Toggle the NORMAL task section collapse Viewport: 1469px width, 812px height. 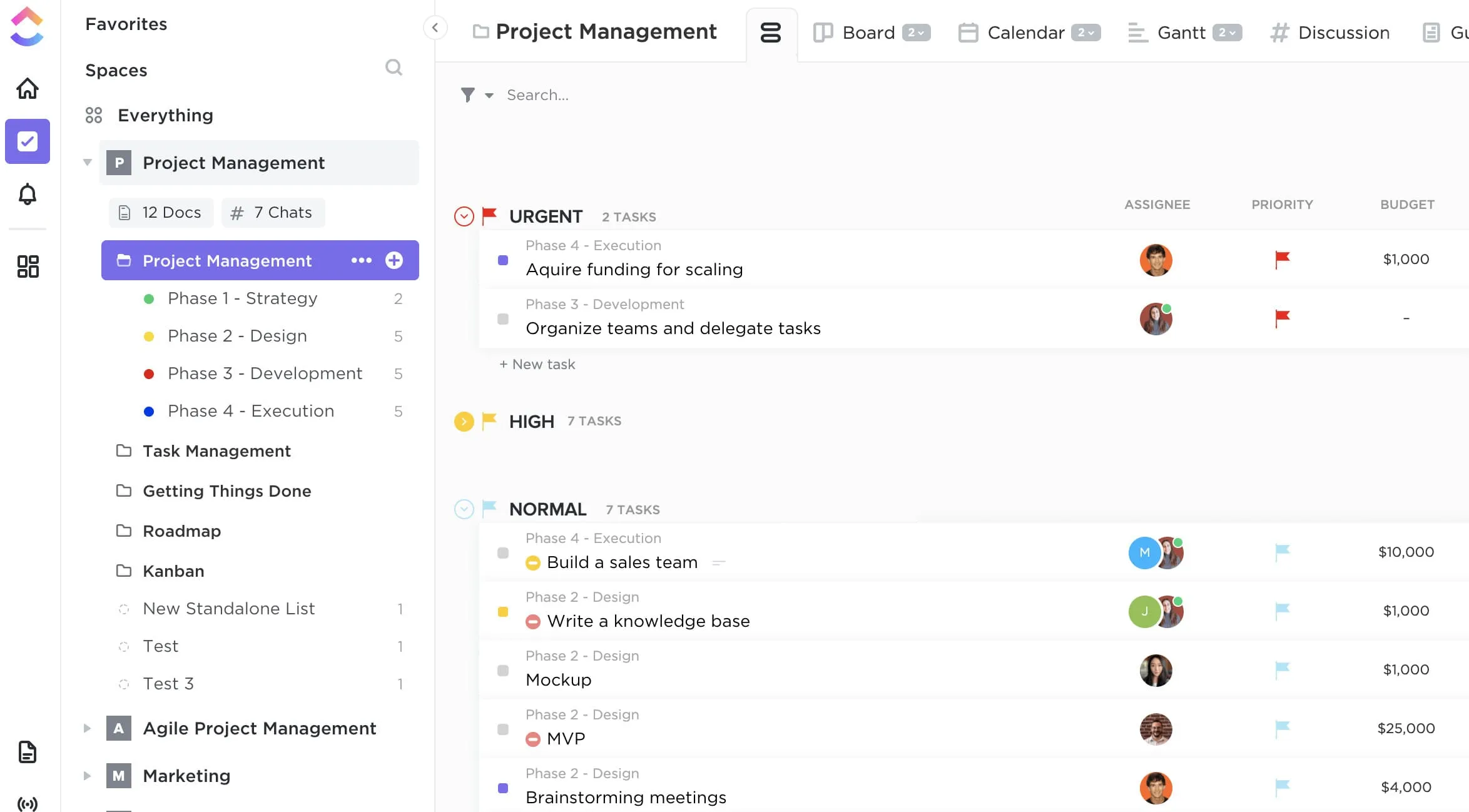[x=464, y=509]
